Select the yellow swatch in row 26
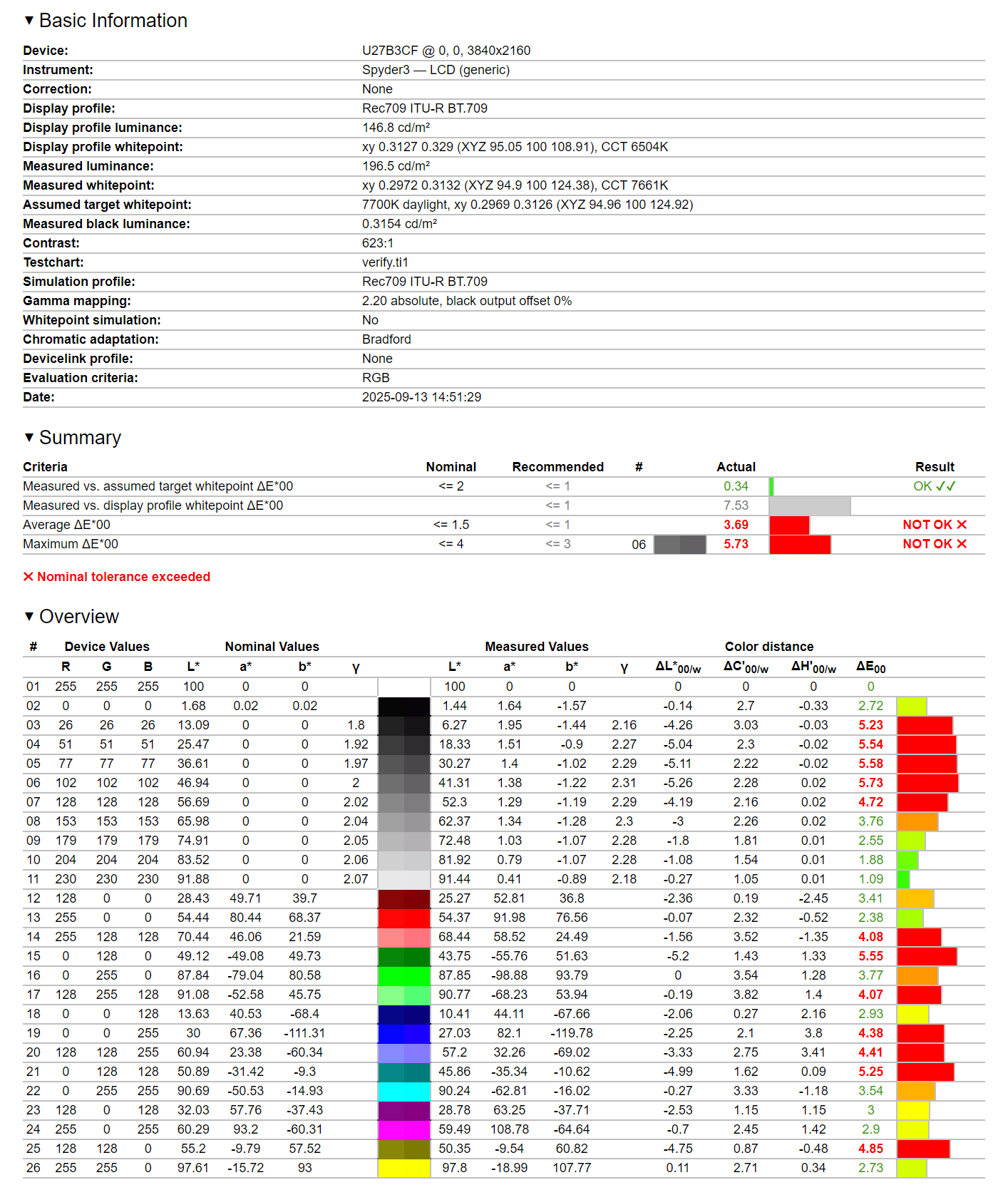This screenshot has height=1190, width=1008. tap(404, 1168)
